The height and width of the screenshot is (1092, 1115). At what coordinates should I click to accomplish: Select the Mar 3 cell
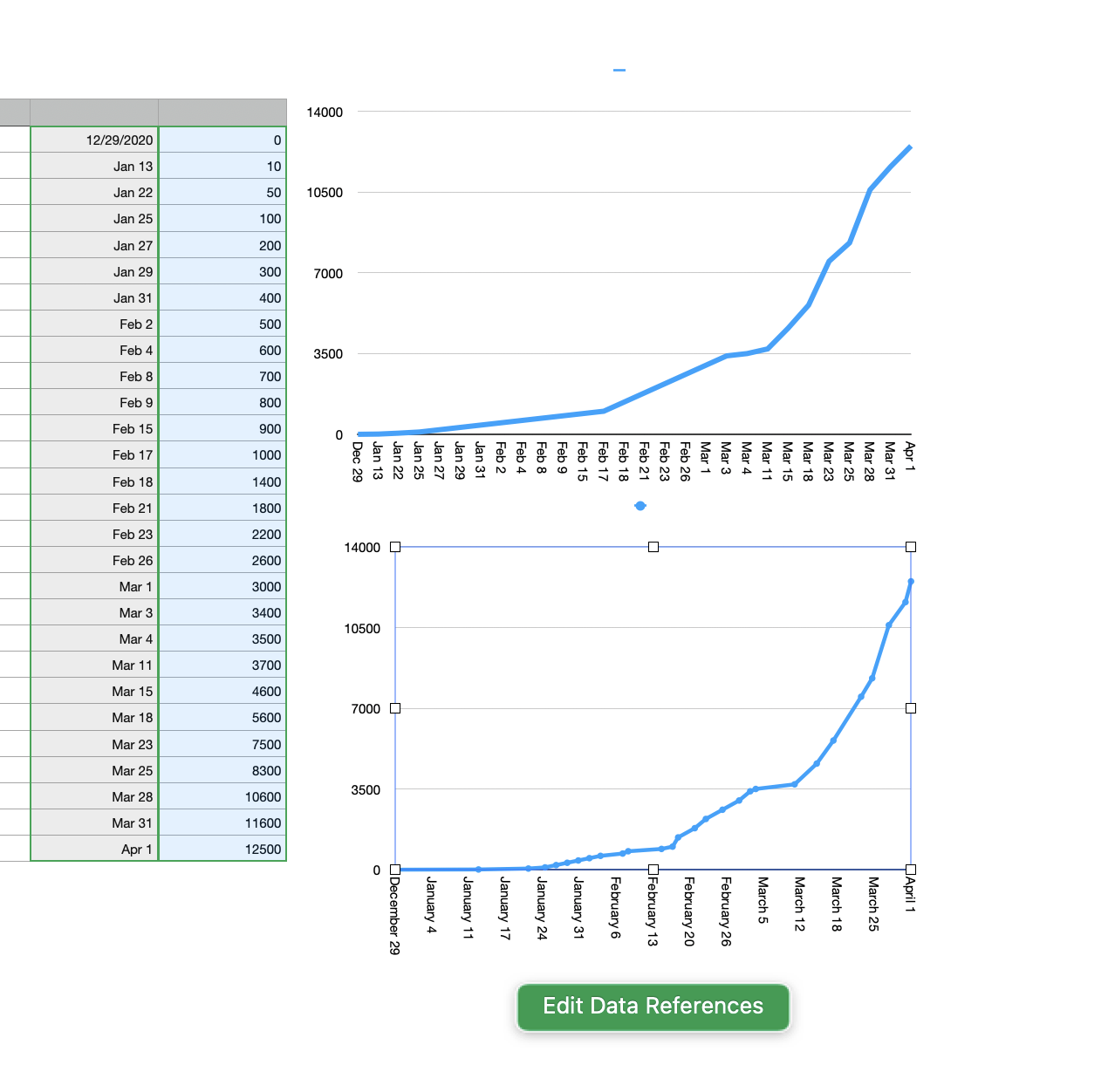[x=94, y=612]
